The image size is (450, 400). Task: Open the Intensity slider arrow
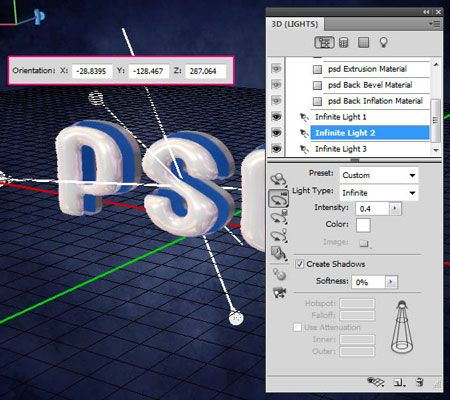click(395, 209)
